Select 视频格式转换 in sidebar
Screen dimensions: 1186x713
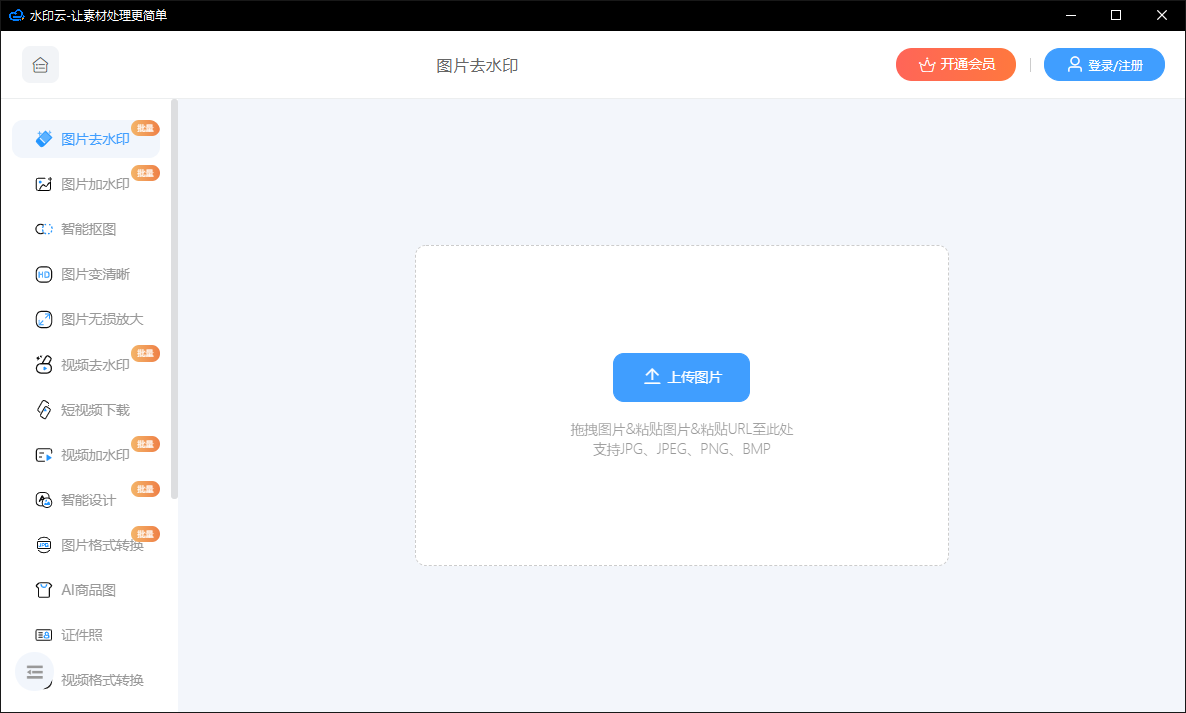click(x=102, y=680)
